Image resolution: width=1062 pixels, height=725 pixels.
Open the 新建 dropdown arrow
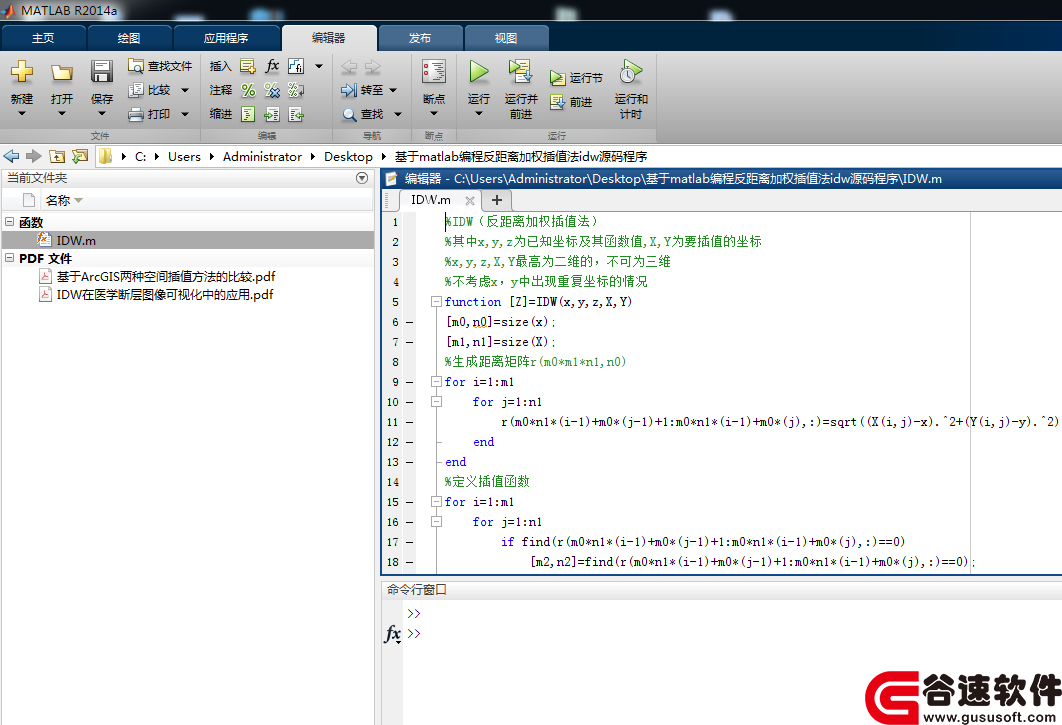point(22,113)
